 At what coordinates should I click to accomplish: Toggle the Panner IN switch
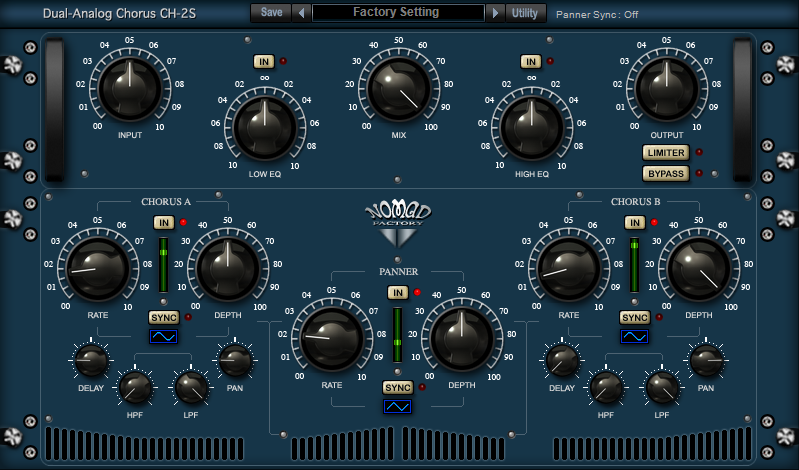[398, 293]
